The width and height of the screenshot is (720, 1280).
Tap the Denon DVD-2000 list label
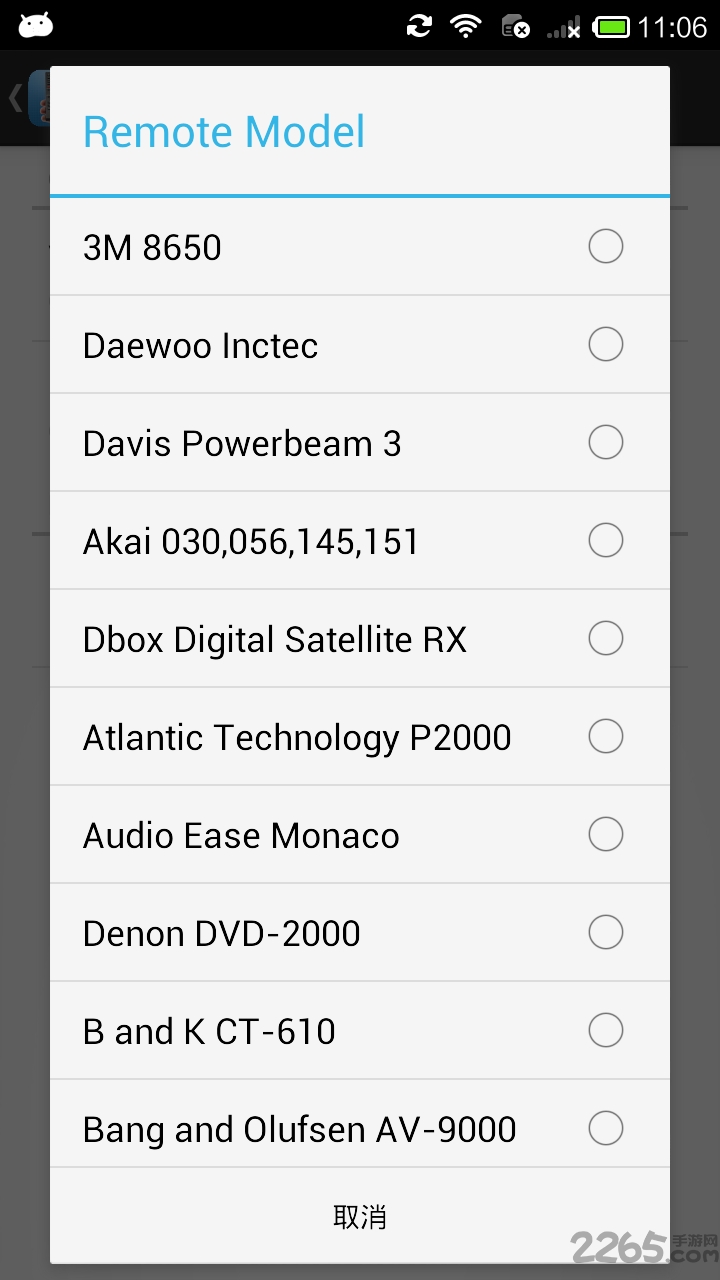(221, 933)
